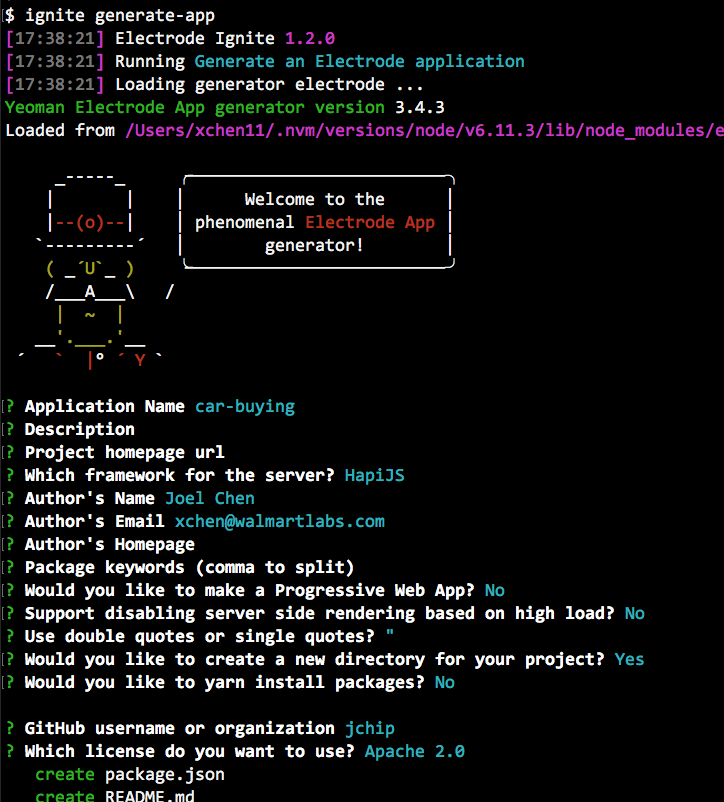Select application name value 'car-buying'
The image size is (724, 802).
pos(245,406)
